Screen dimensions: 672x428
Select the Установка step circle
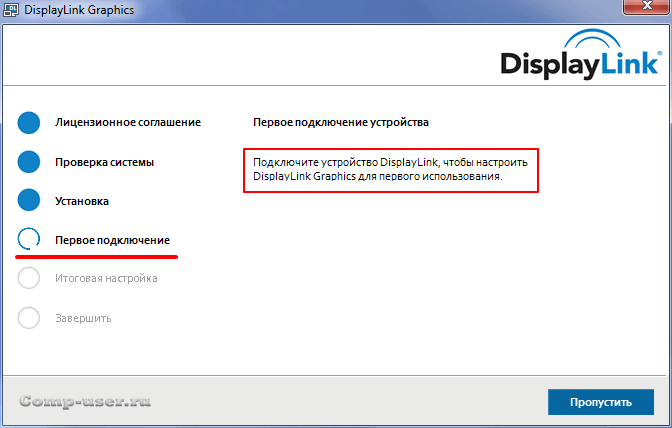pos(29,200)
